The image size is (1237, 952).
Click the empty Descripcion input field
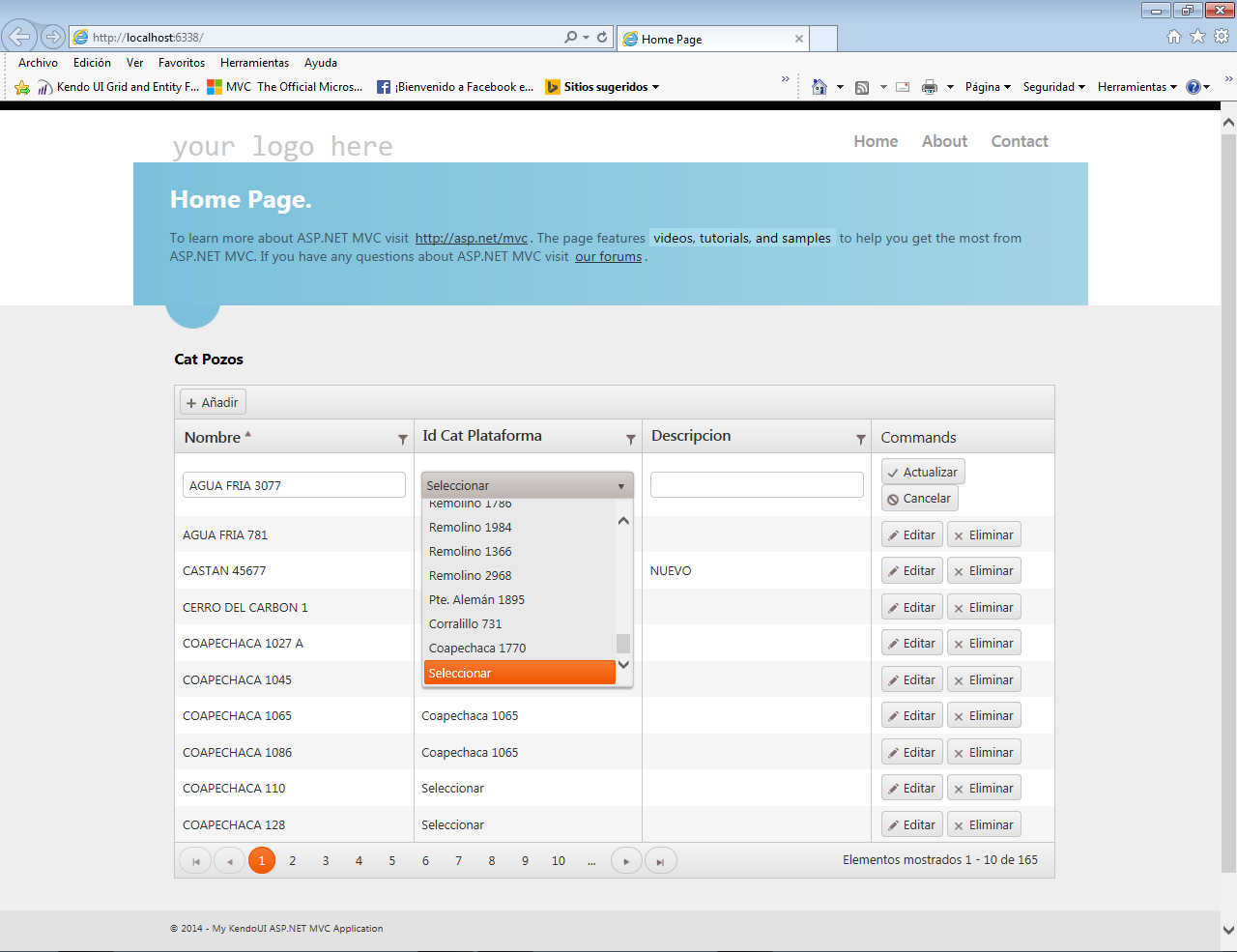click(x=757, y=485)
